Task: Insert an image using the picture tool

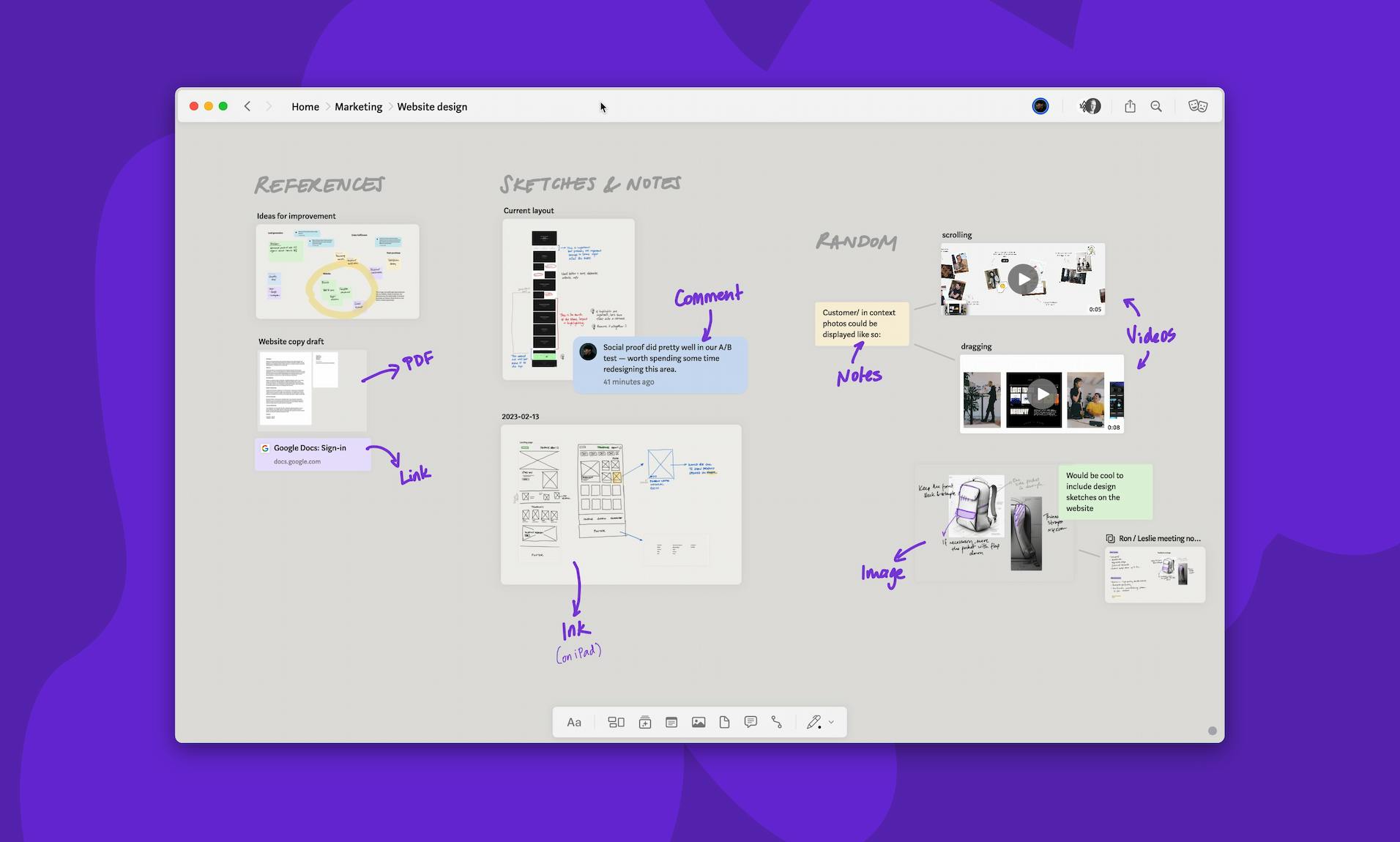Action: tap(699, 723)
